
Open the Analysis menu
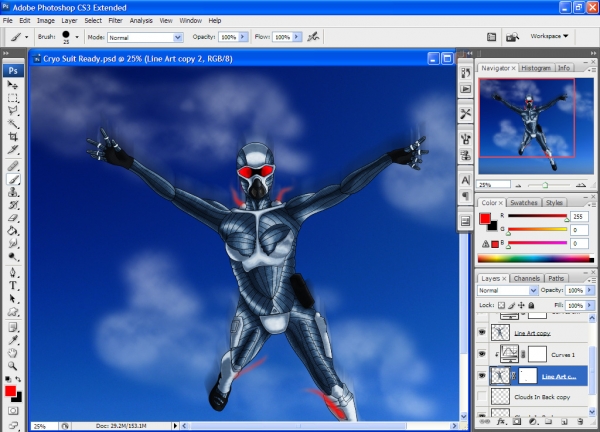(141, 21)
